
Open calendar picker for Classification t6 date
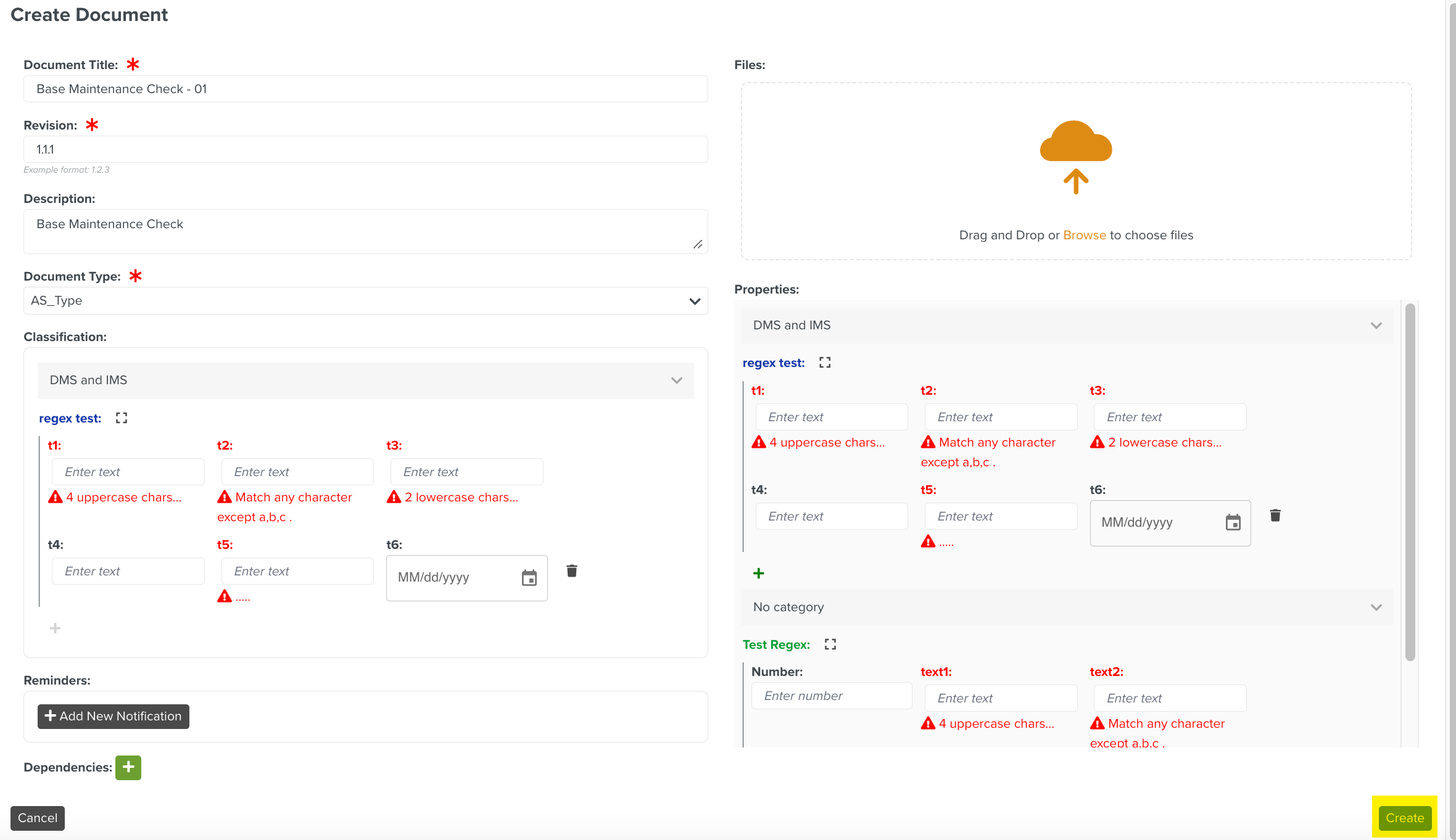[x=529, y=578]
